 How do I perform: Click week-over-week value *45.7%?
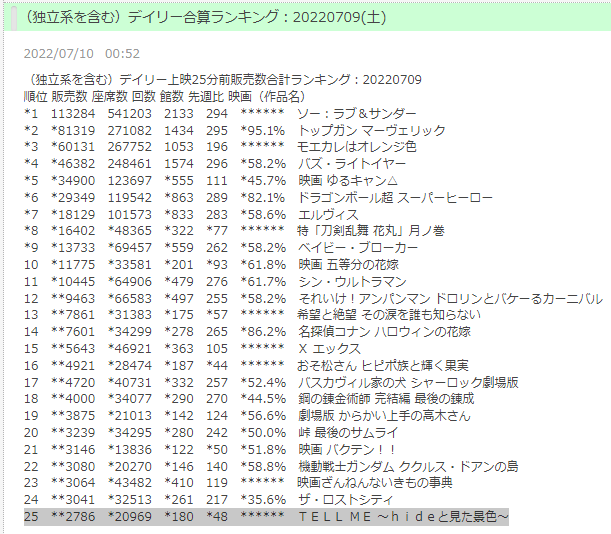point(263,180)
